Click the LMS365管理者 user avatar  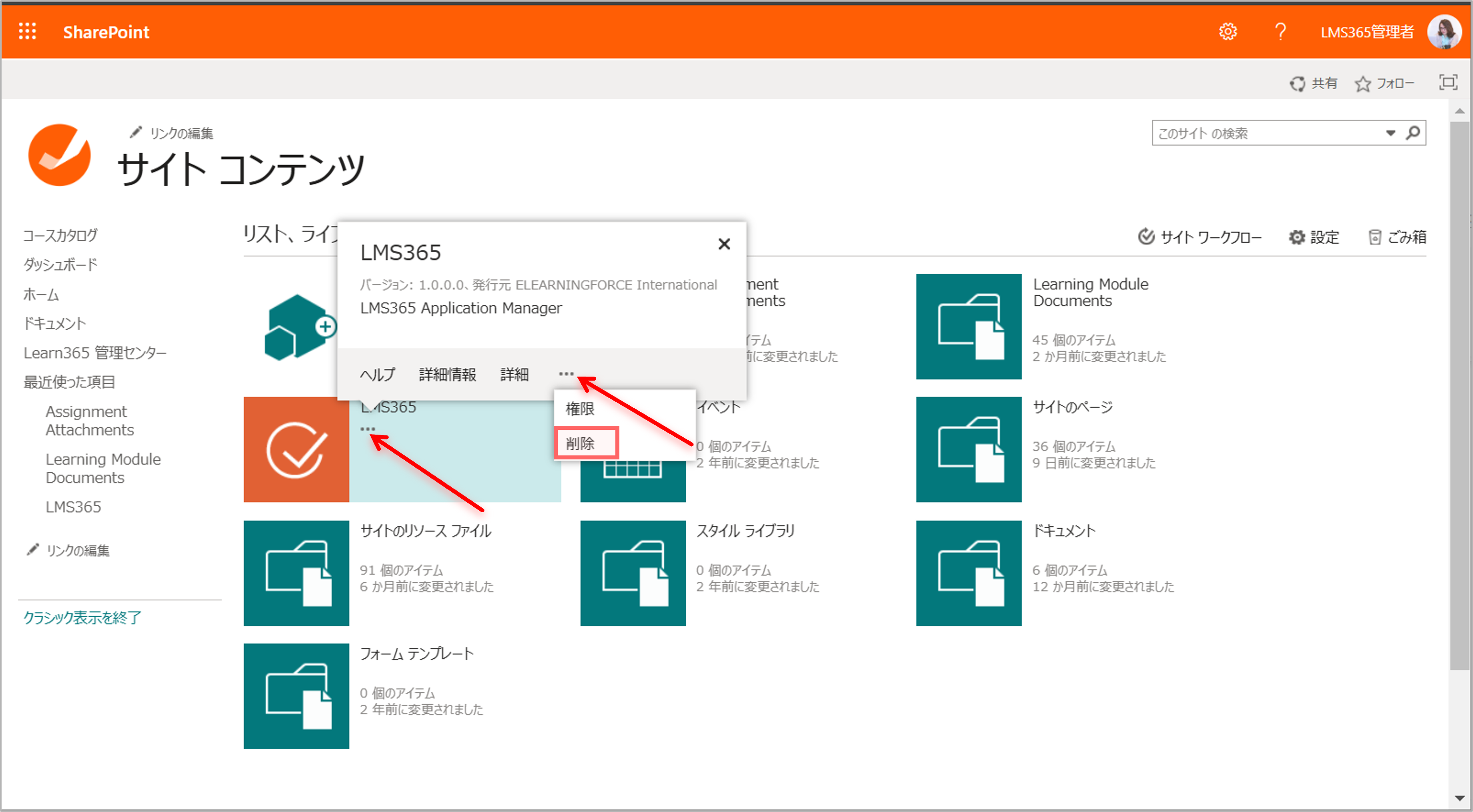tap(1445, 32)
